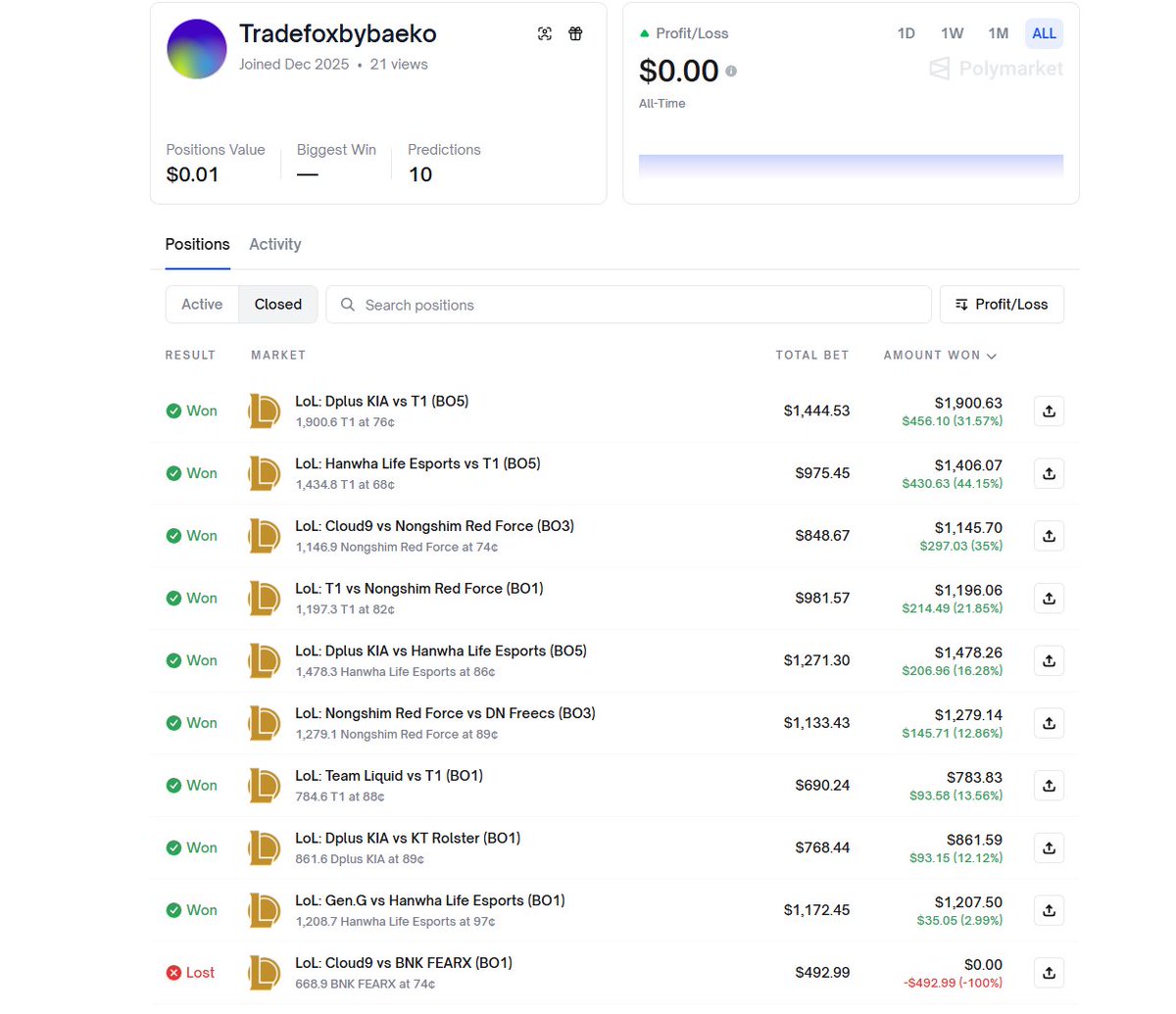
Task: Open the Cloud9 vs Nongshim Red Force (BO3) market
Action: pyautogui.click(x=434, y=526)
